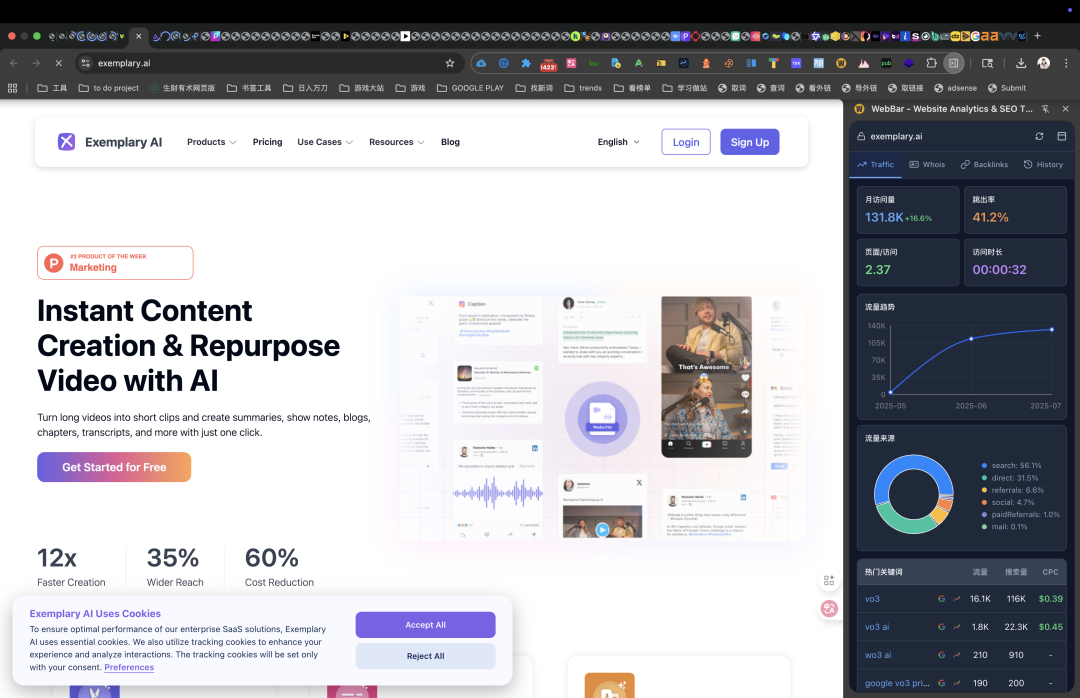
Task: Expand the Use Cases dropdown
Action: click(325, 142)
